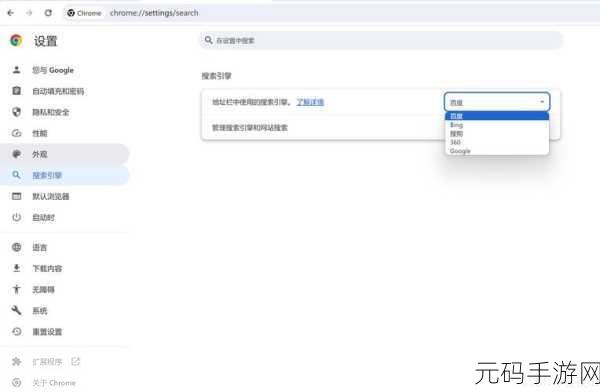The height and width of the screenshot is (392, 600).
Task: Click the autofill and passwords clipboard icon
Action: pos(16,91)
